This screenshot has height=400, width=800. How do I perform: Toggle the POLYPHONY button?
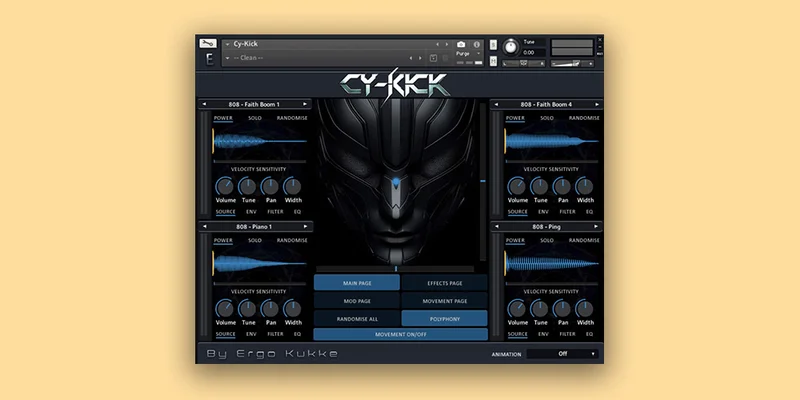point(444,318)
